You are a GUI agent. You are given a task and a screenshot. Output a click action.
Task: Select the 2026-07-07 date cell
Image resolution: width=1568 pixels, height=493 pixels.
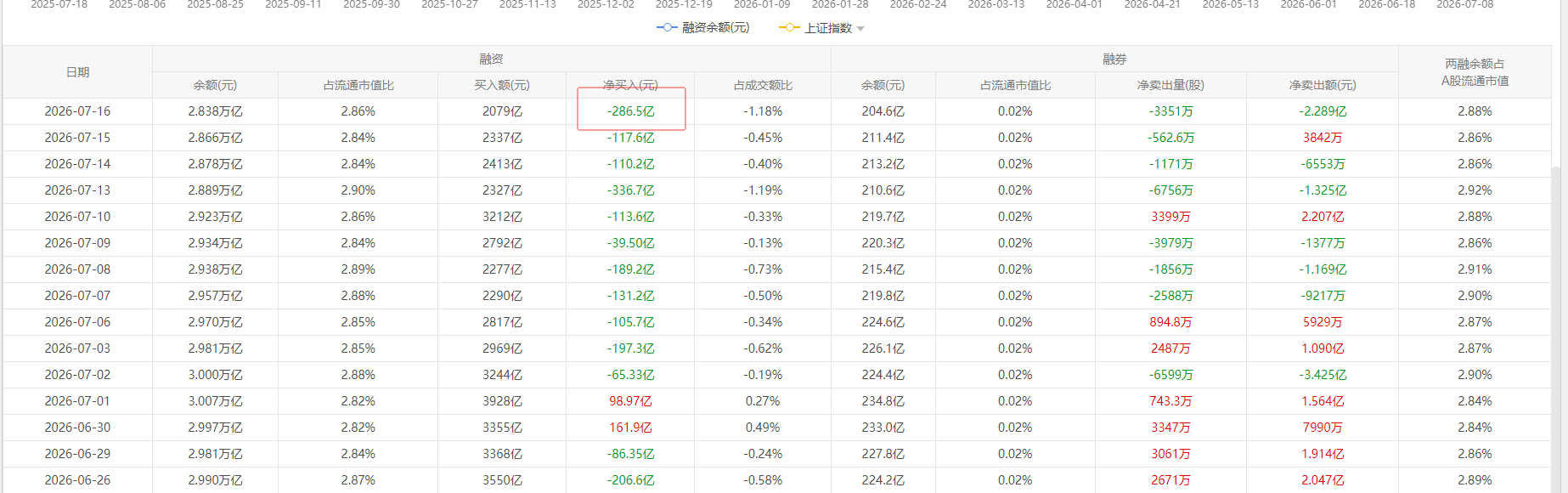pos(77,296)
